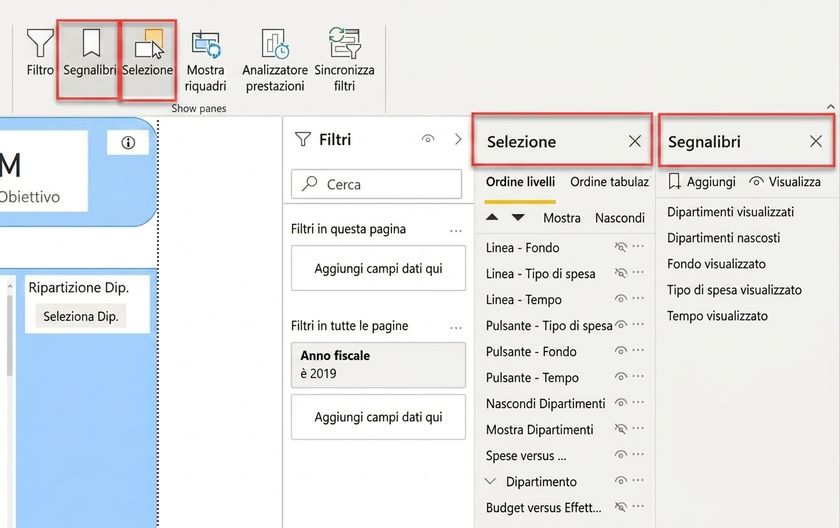The height and width of the screenshot is (528, 840).
Task: Click Visualizza in Segnalibri pane
Action: [785, 182]
